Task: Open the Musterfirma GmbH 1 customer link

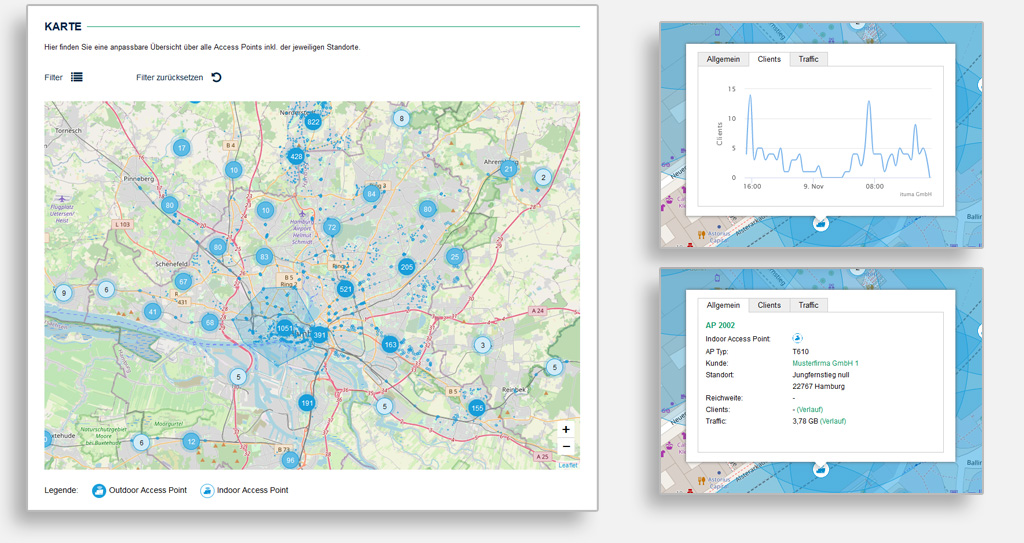Action: (825, 363)
